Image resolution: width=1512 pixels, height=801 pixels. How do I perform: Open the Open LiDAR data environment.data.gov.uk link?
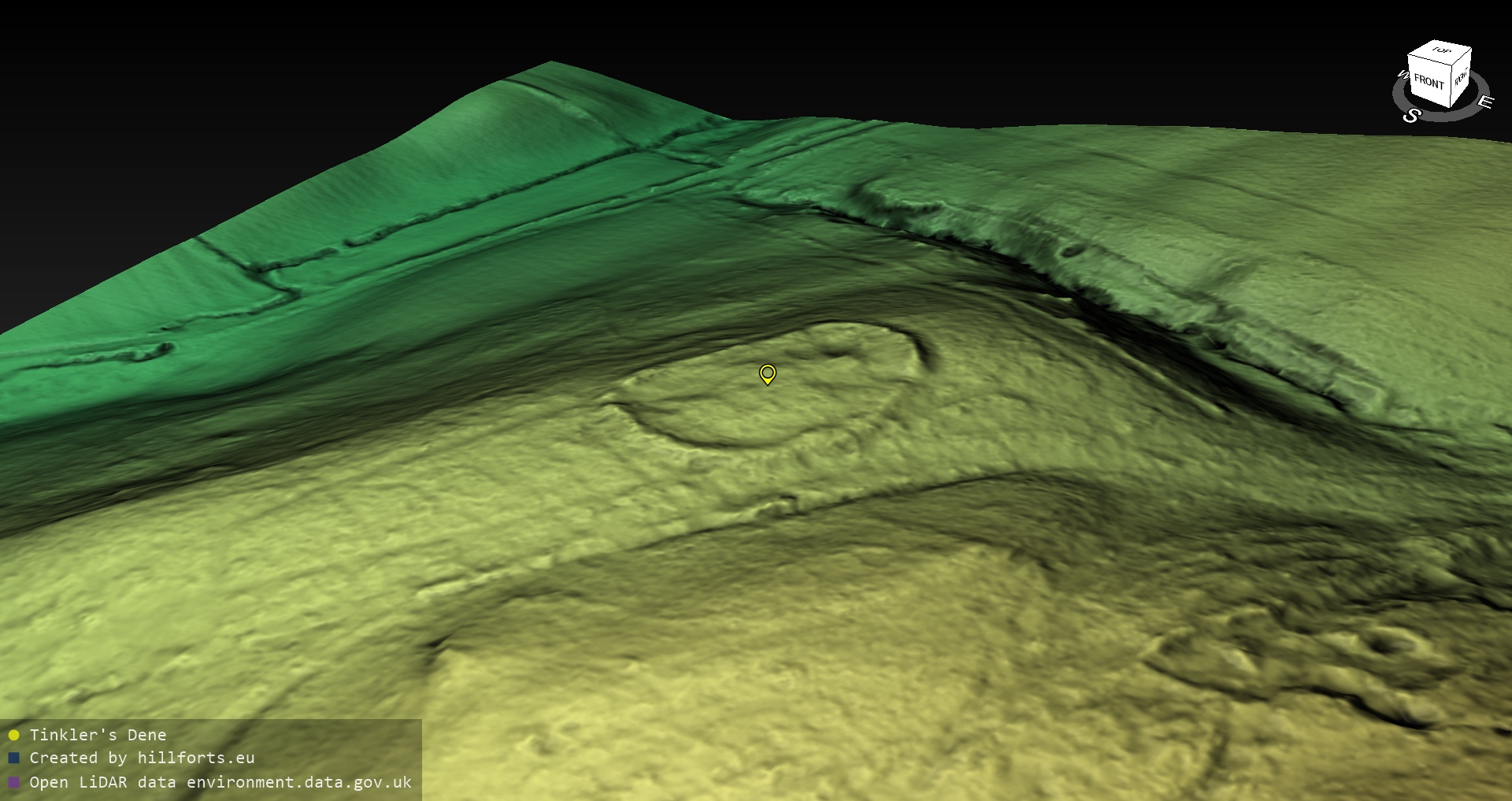220,782
